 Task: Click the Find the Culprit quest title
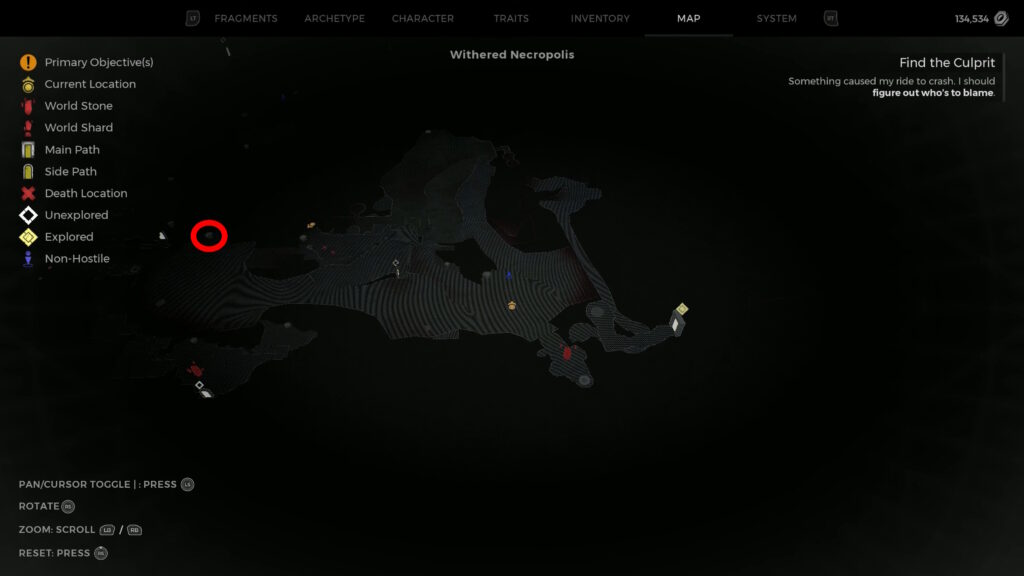click(947, 63)
